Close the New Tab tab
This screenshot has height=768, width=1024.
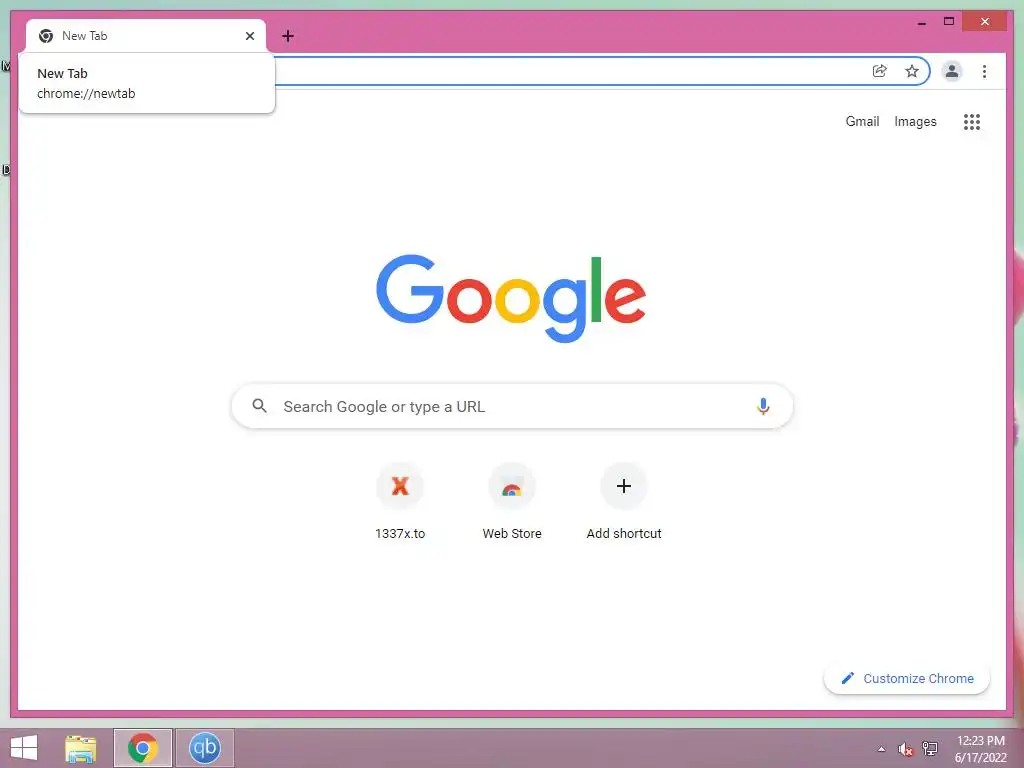point(249,36)
